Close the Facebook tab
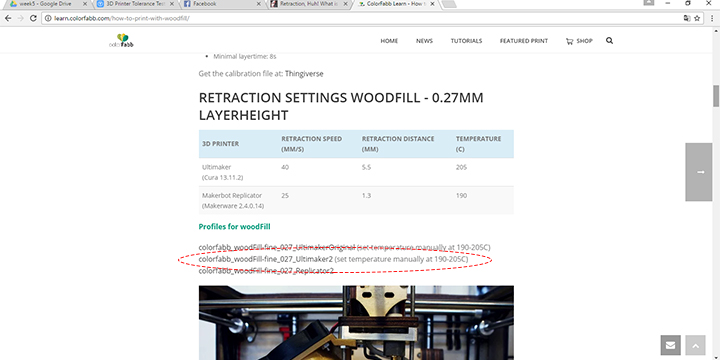 (259, 4)
